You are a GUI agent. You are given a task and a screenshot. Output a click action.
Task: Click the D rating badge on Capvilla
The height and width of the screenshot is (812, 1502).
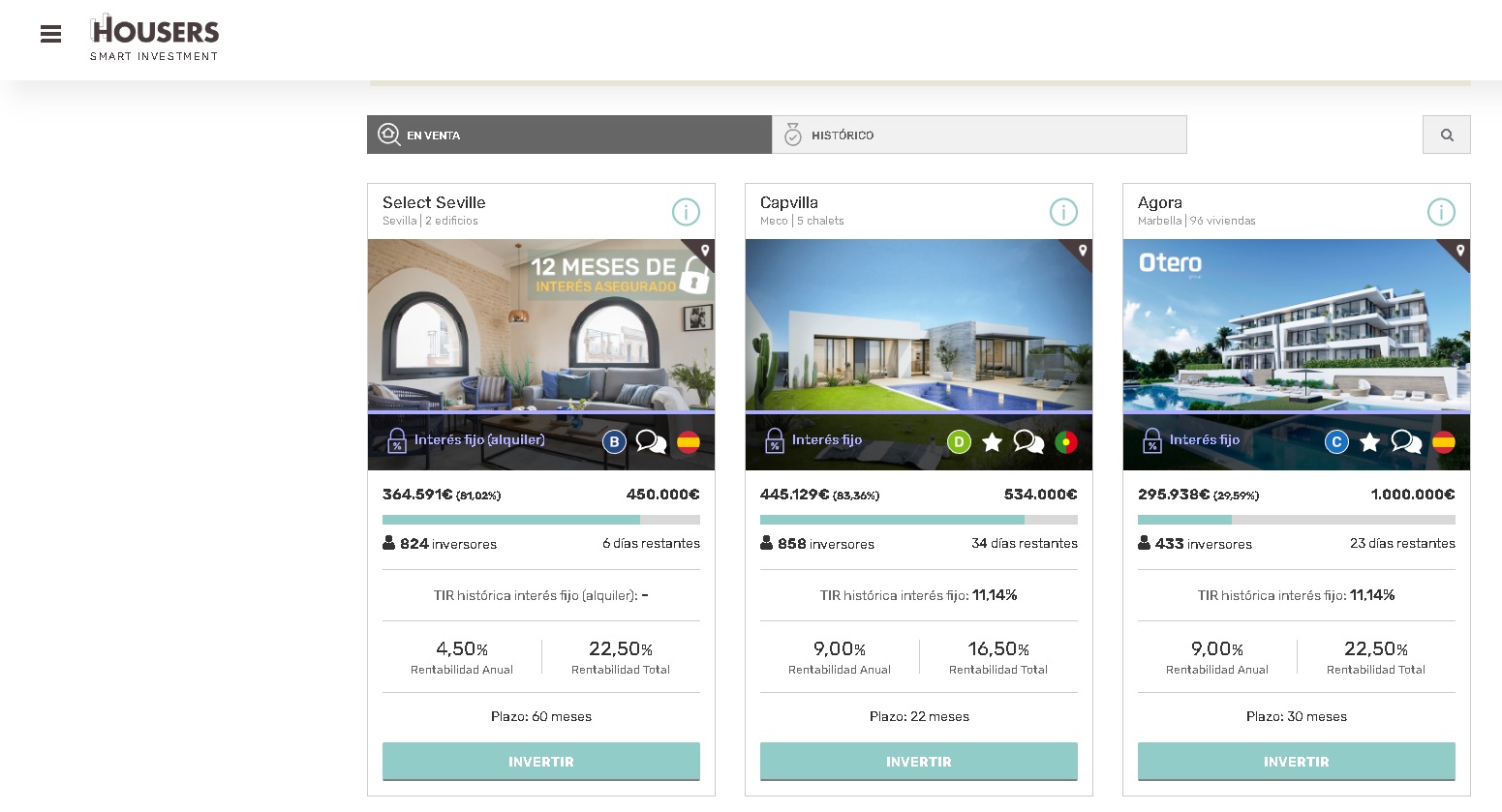tap(959, 442)
